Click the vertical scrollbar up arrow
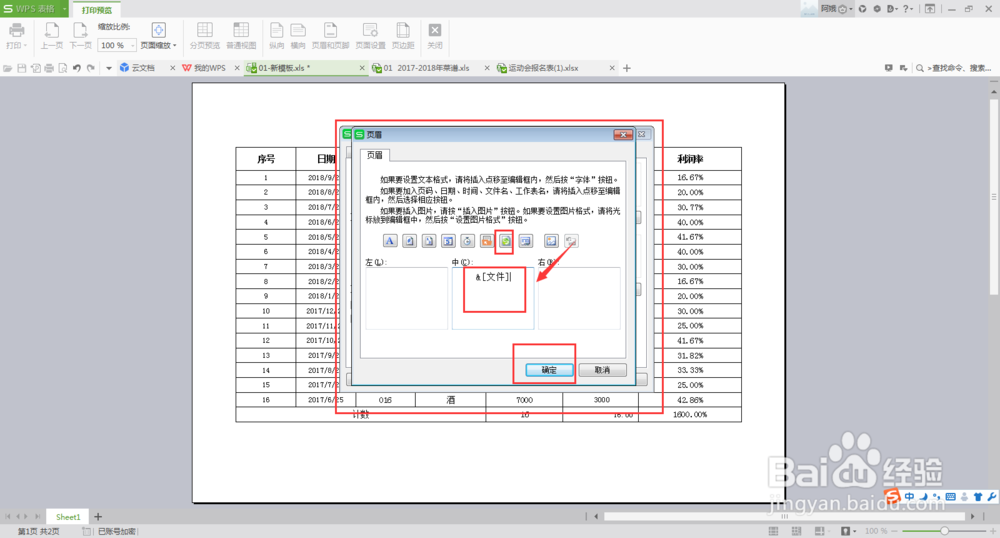Image resolution: width=1000 pixels, height=538 pixels. 994,92
